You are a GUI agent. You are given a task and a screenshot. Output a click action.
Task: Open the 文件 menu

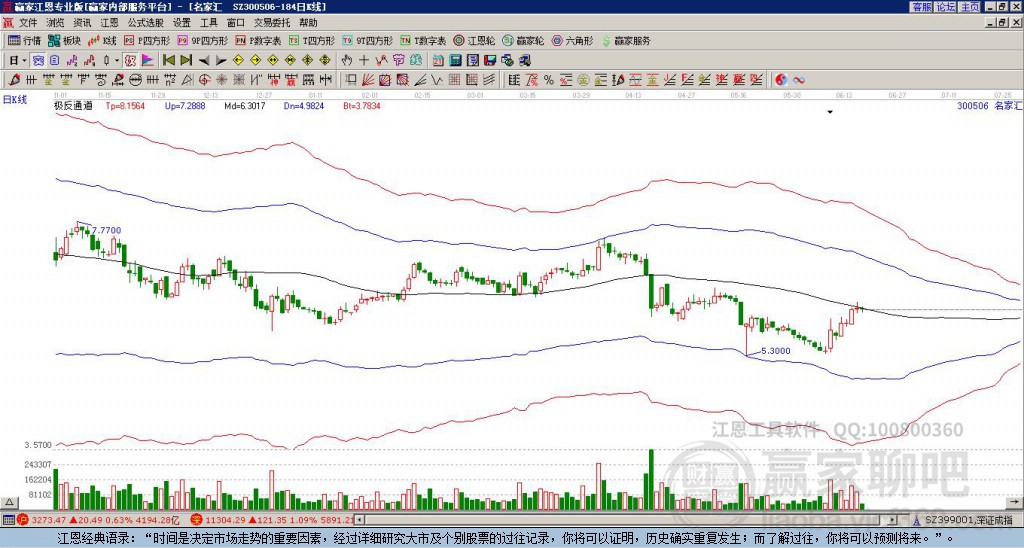[x=28, y=23]
